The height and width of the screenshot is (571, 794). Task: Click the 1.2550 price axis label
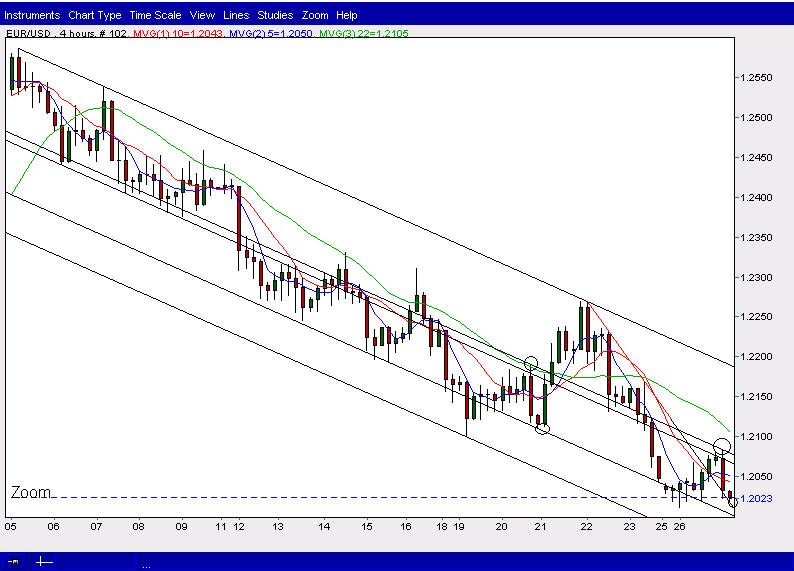[757, 78]
